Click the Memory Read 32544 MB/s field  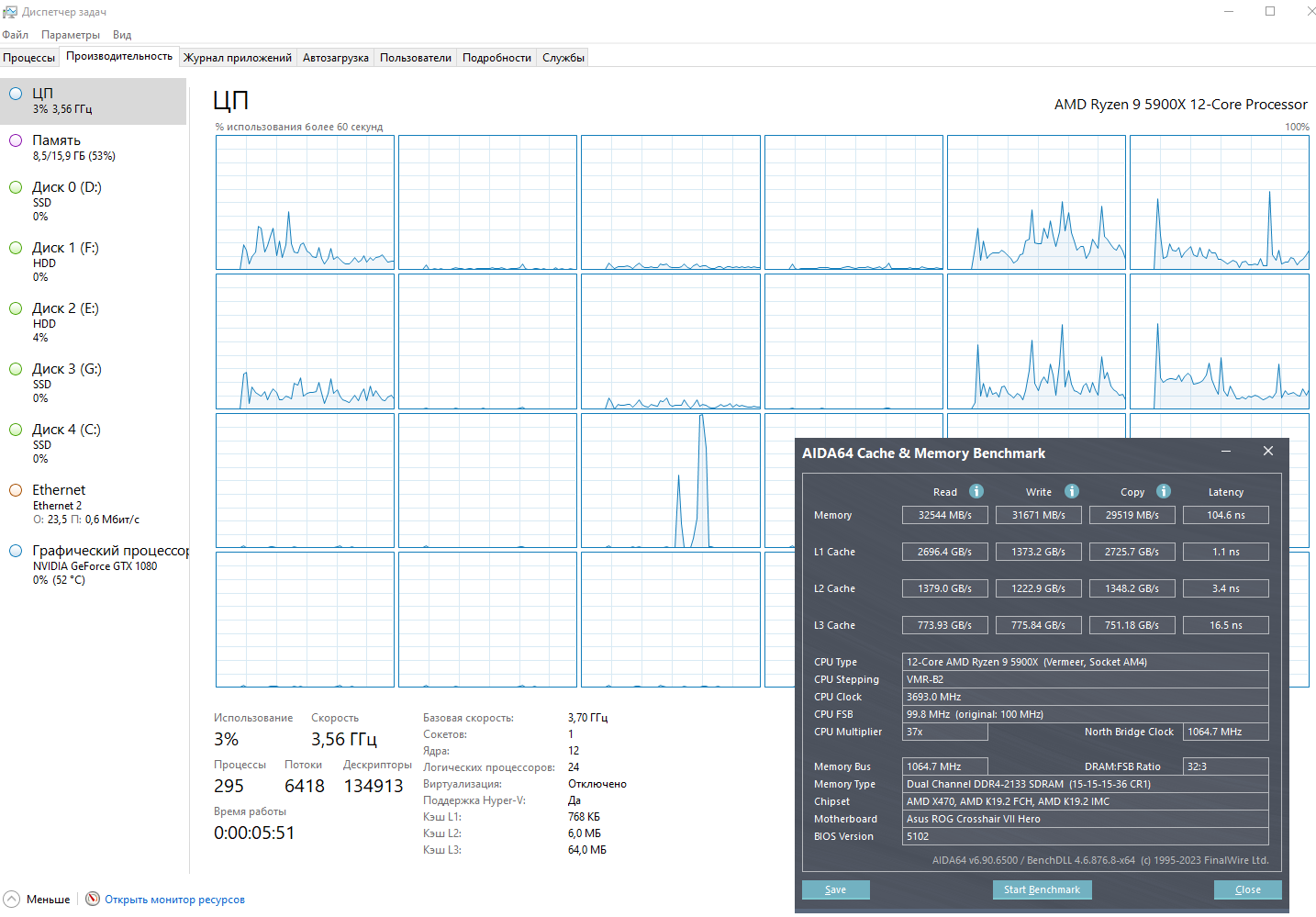point(944,515)
